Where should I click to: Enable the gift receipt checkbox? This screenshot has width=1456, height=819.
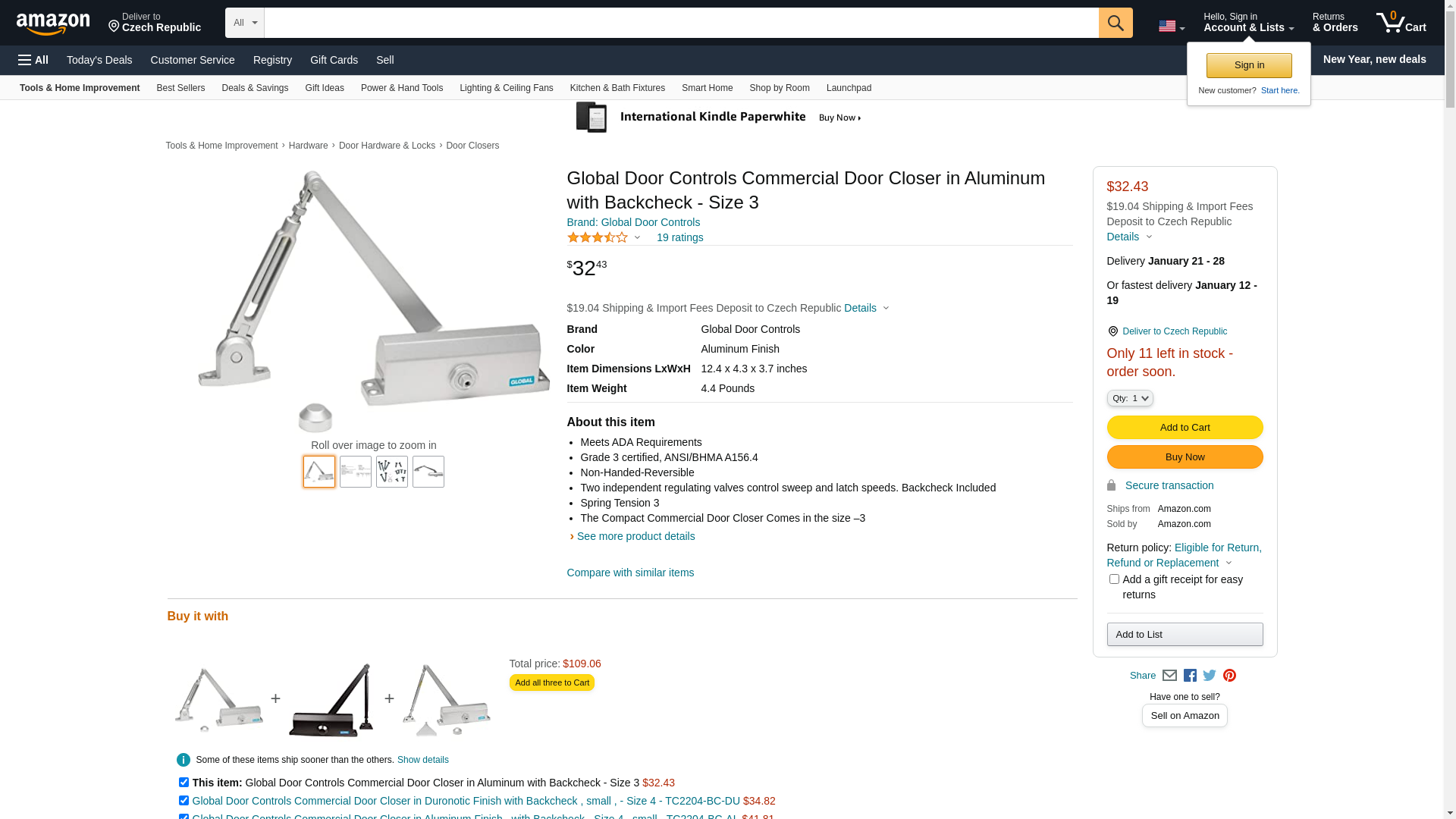coord(1114,579)
